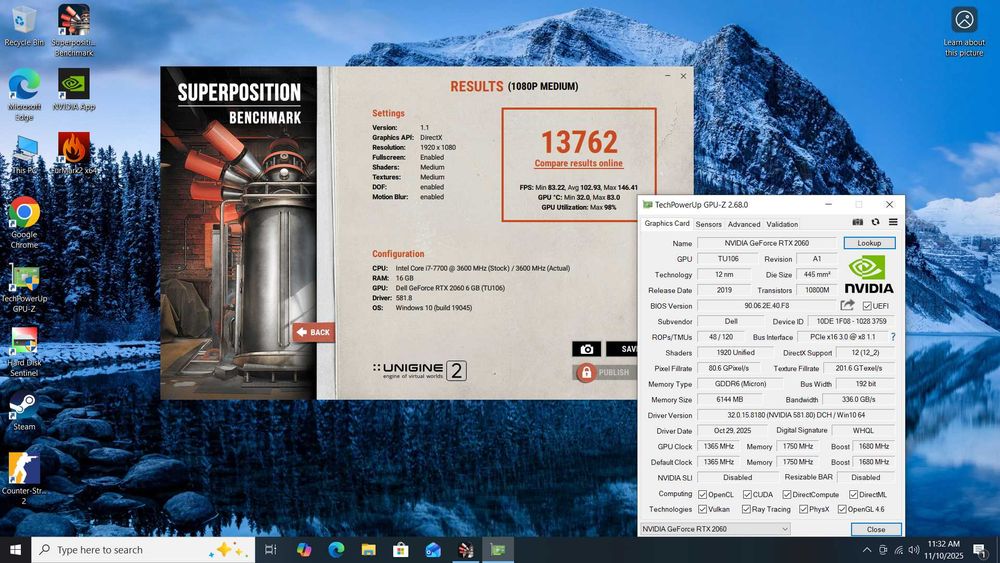Toggle the UEFI checkbox
The image size is (1000, 563).
(867, 306)
